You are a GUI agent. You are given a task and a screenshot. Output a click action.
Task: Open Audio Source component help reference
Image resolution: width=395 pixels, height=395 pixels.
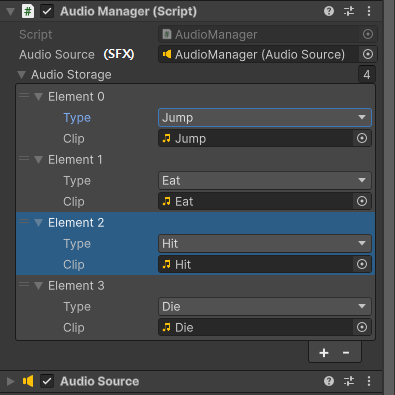[x=329, y=381]
